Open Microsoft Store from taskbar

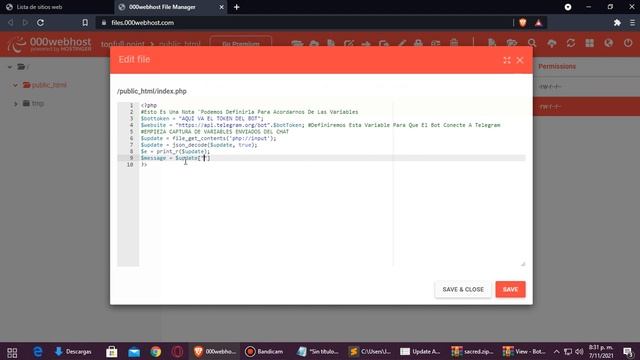[111, 352]
